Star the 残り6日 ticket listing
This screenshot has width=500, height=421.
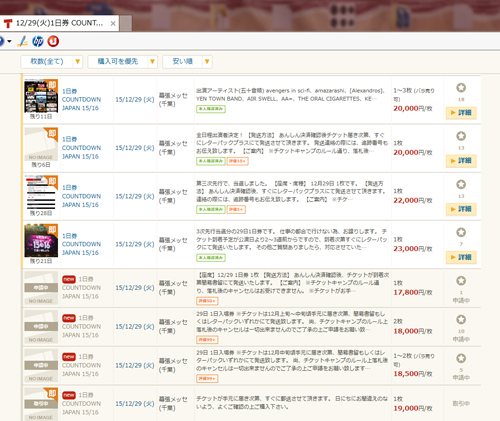[x=461, y=136]
